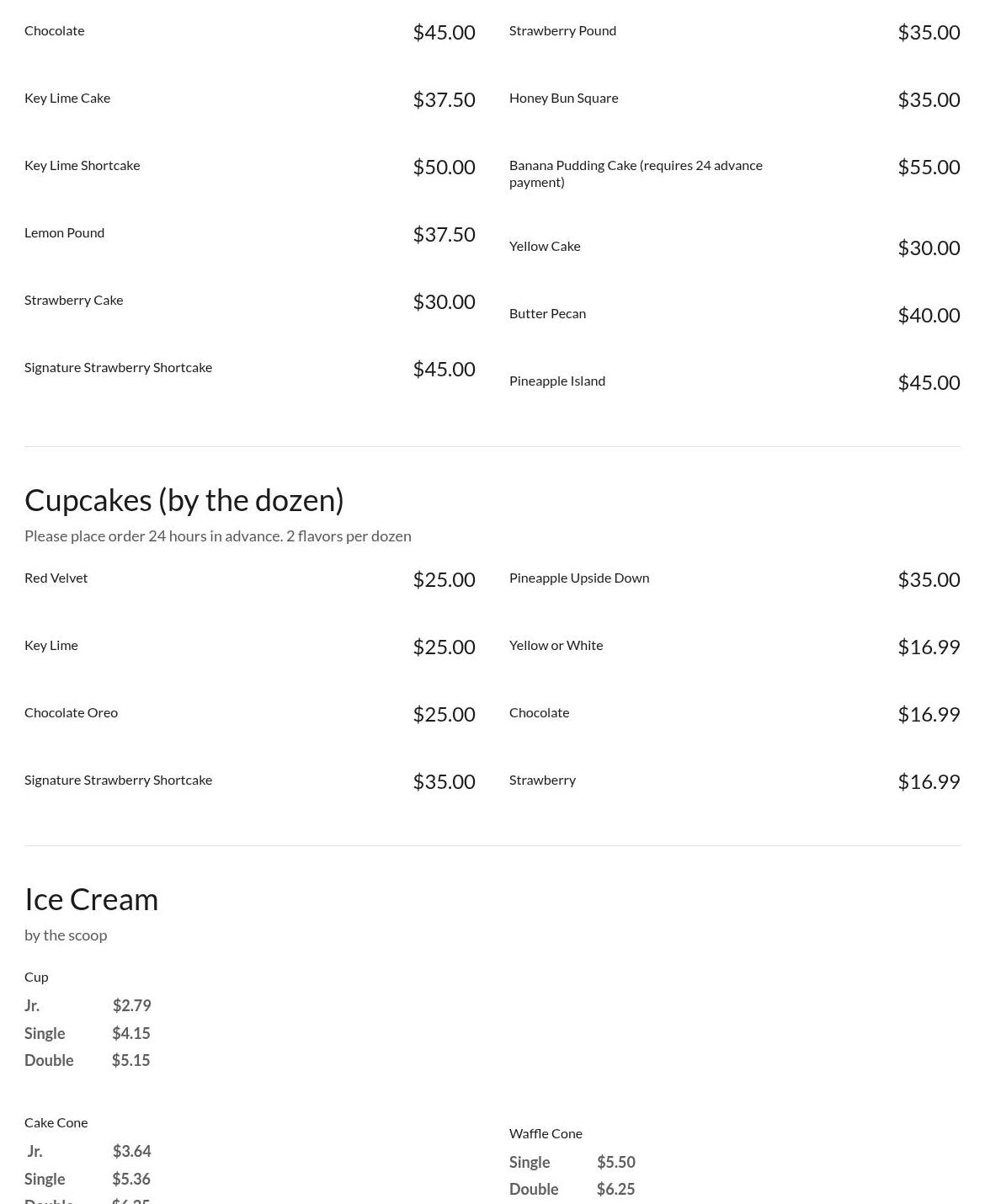
Task: Click the 24 hours advance order note
Action: pos(217,536)
